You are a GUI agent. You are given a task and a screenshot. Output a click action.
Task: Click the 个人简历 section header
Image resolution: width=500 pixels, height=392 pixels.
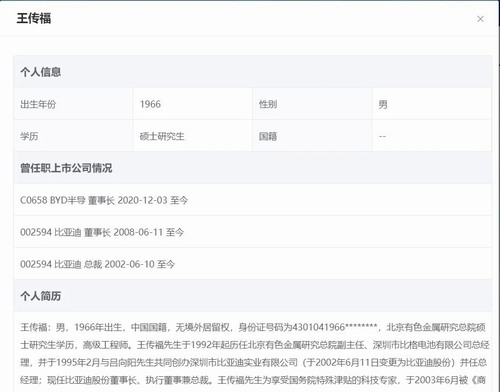40,296
